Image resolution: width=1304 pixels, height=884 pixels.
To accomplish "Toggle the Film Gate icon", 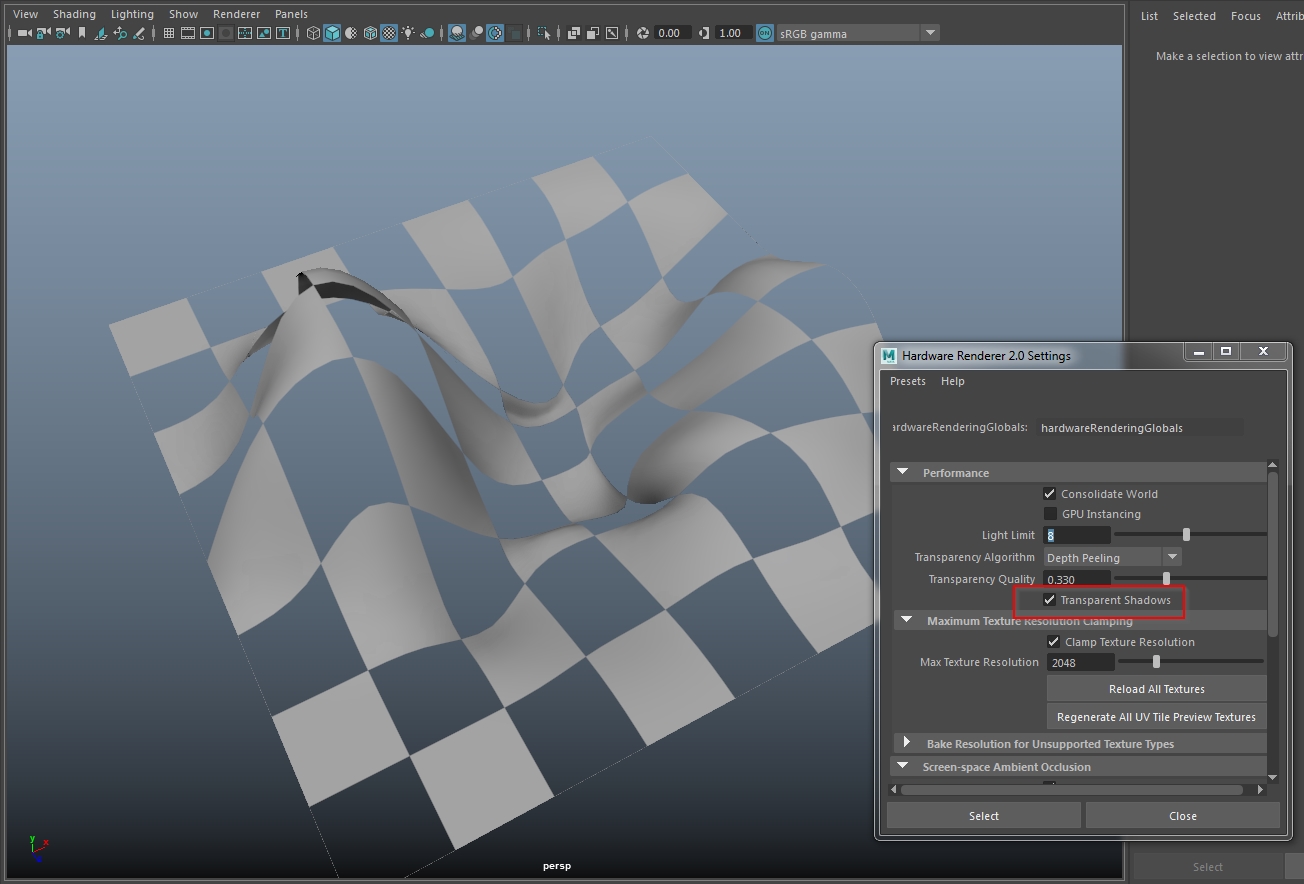I will (x=188, y=33).
